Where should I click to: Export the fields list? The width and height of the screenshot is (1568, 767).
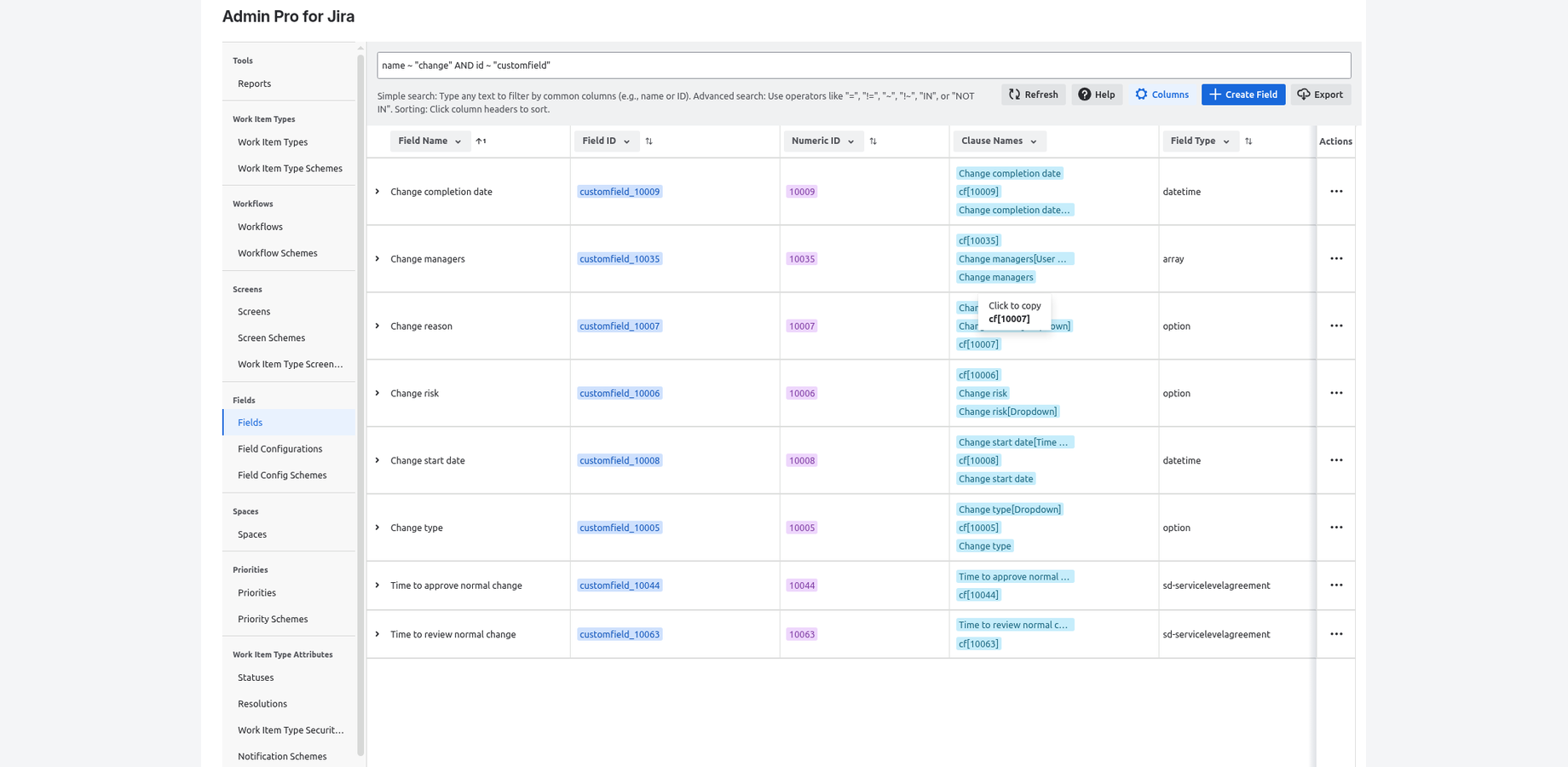[x=1321, y=95]
